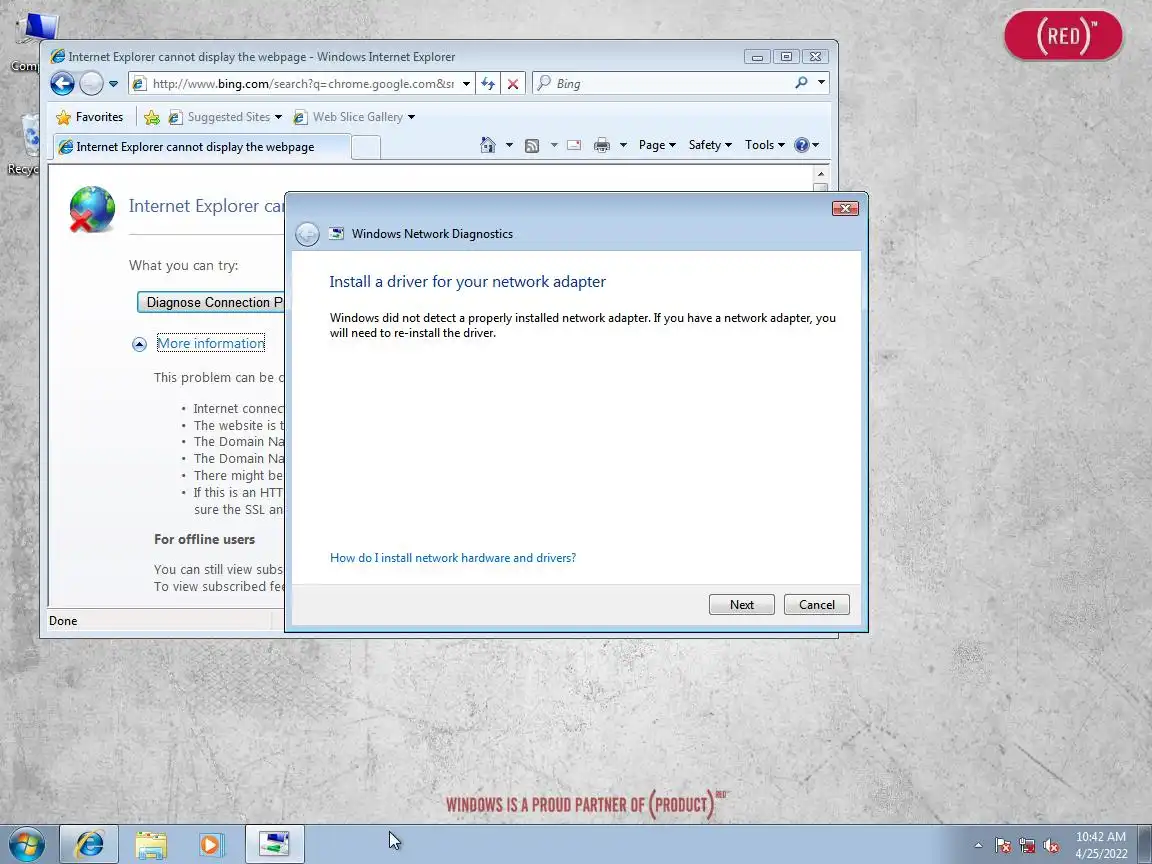Screen dimensions: 1152x864
Task: Click the red Stop loading button
Action: pos(513,84)
